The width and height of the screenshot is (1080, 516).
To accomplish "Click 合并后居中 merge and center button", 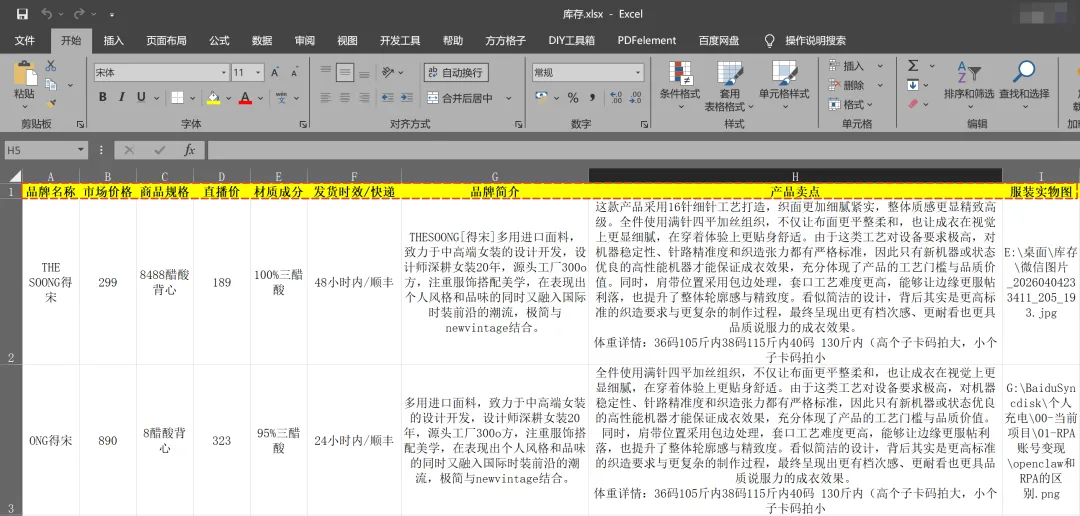I will [x=460, y=98].
